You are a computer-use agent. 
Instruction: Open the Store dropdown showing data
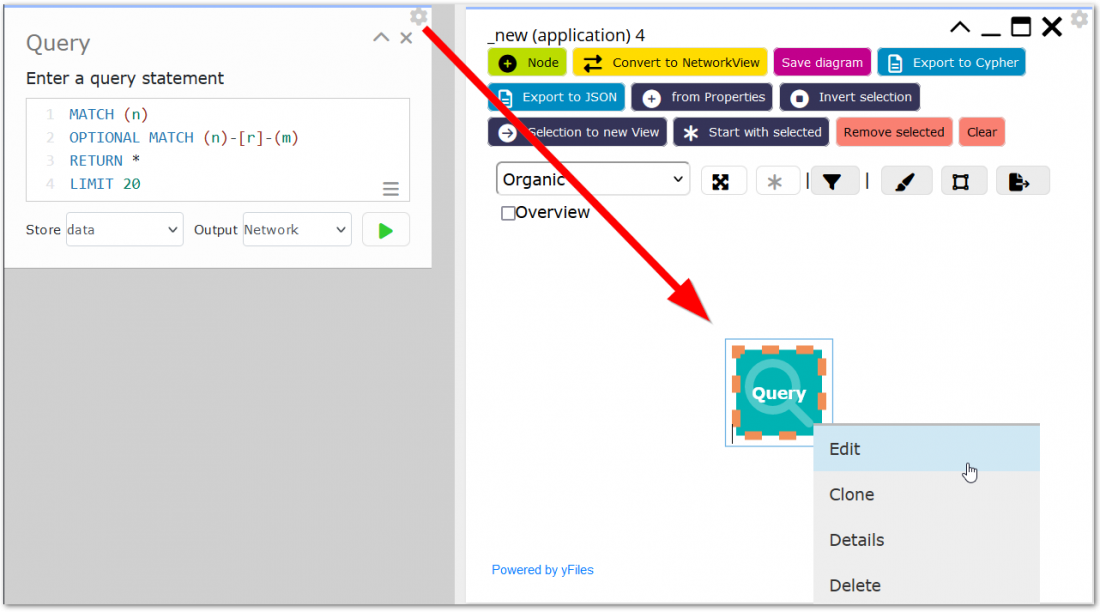(124, 229)
